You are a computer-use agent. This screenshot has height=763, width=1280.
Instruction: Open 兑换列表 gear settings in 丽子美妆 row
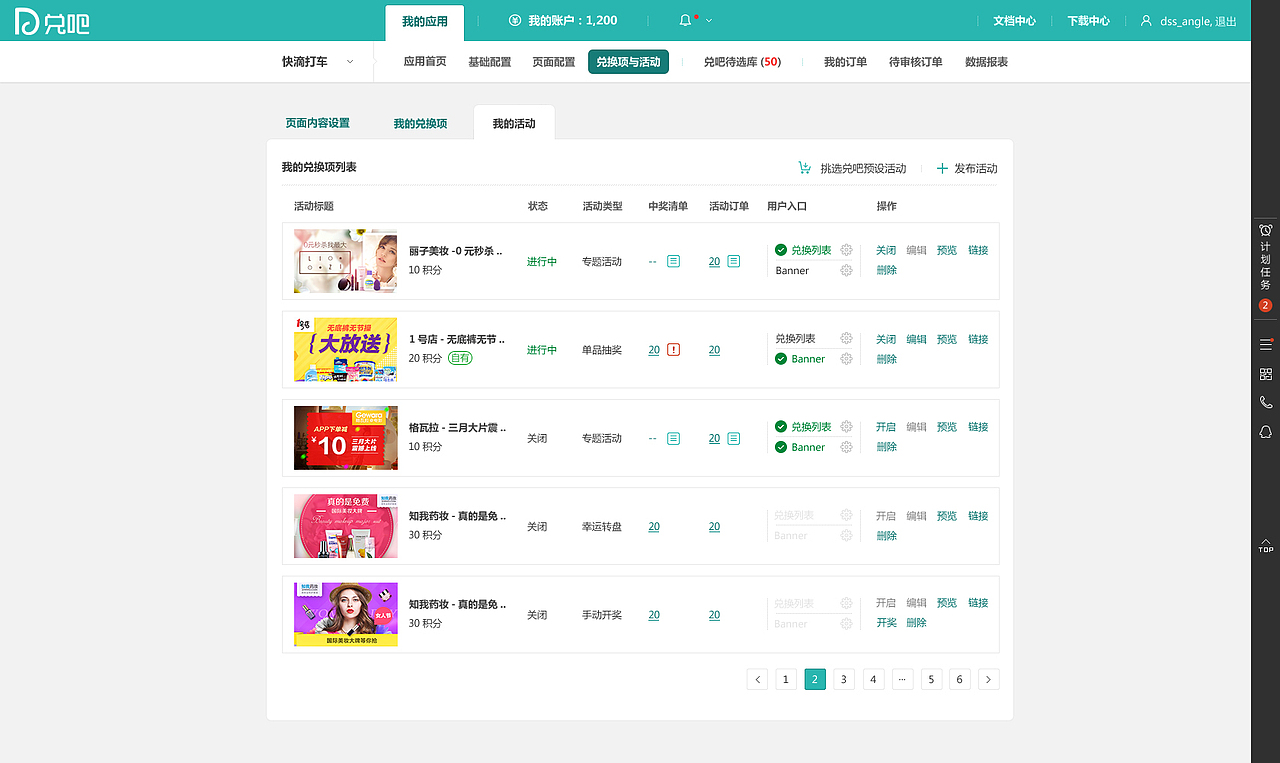click(x=846, y=250)
